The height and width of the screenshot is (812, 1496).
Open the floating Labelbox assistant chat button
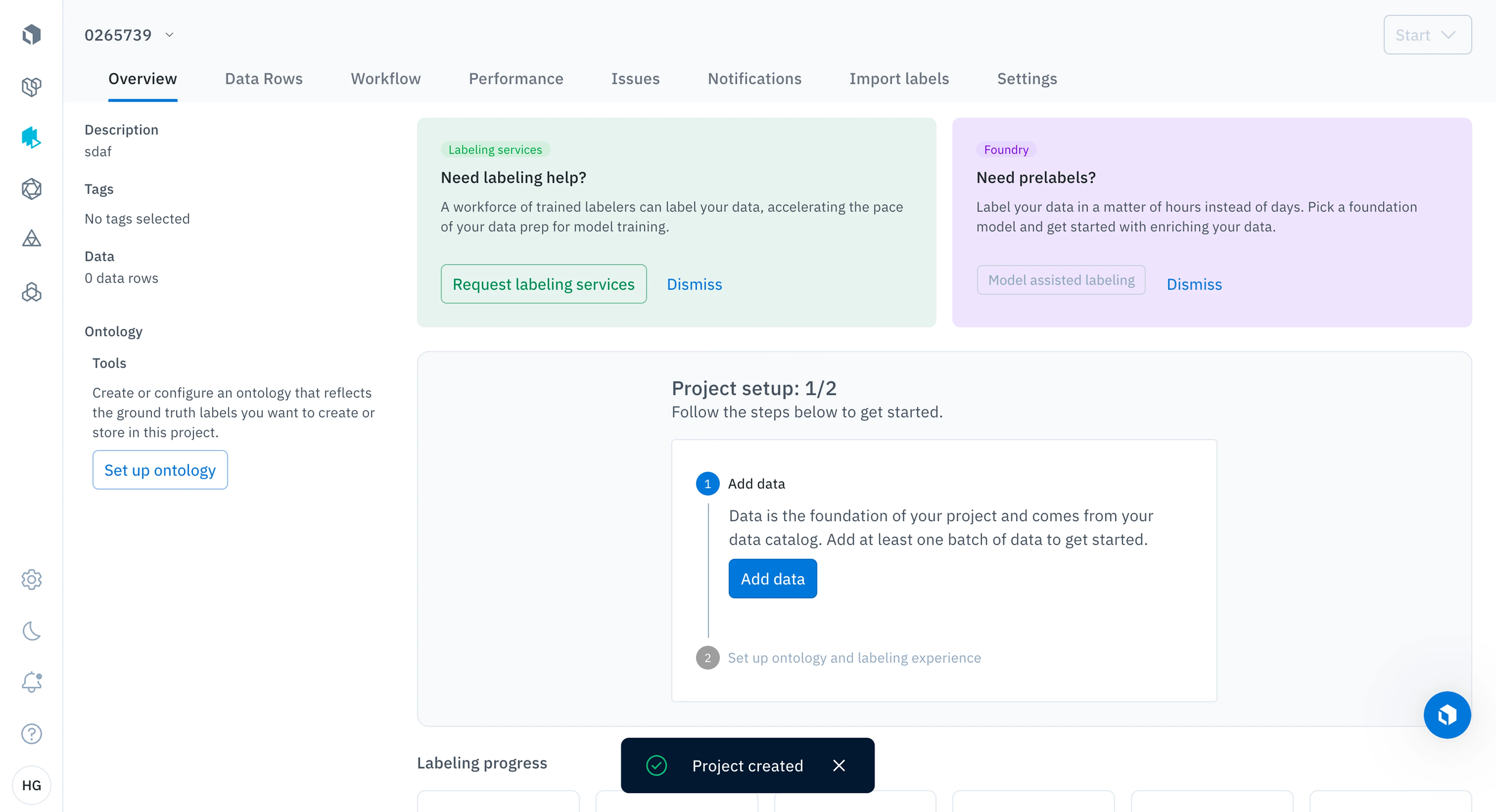[1446, 714]
